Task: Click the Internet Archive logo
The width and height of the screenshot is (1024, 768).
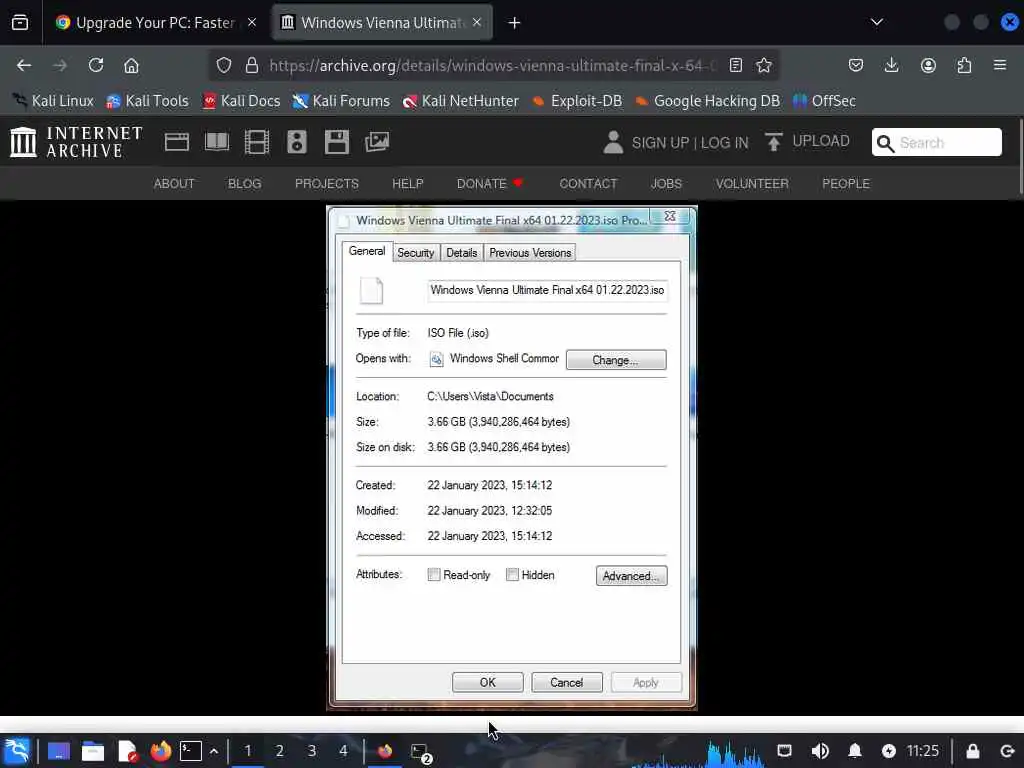Action: (76, 142)
